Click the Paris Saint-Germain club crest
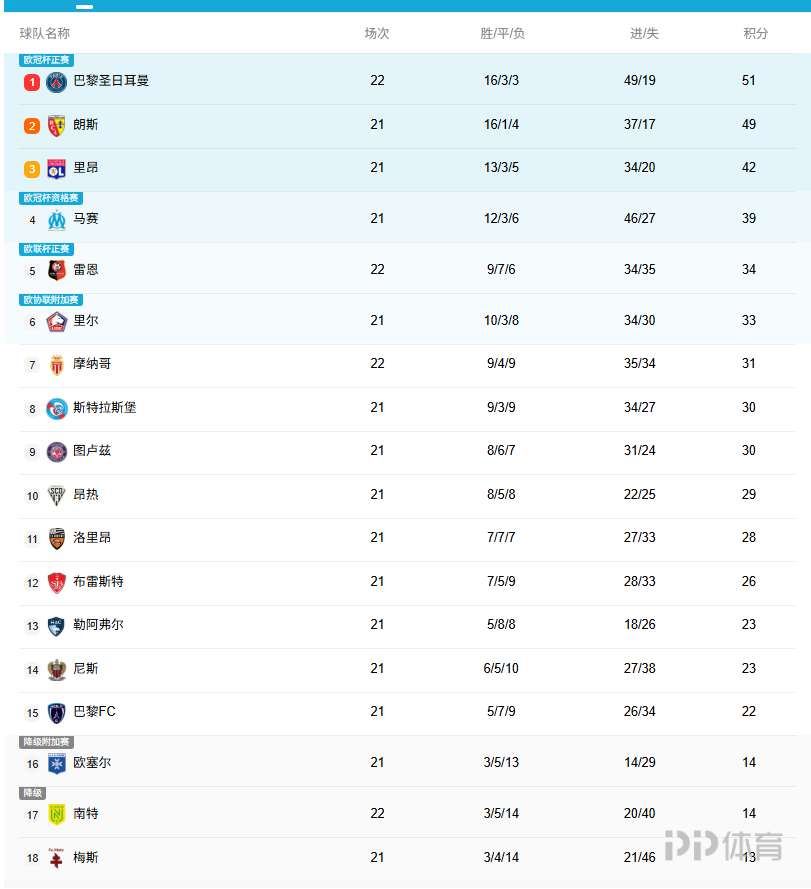The image size is (811, 889). [x=57, y=82]
